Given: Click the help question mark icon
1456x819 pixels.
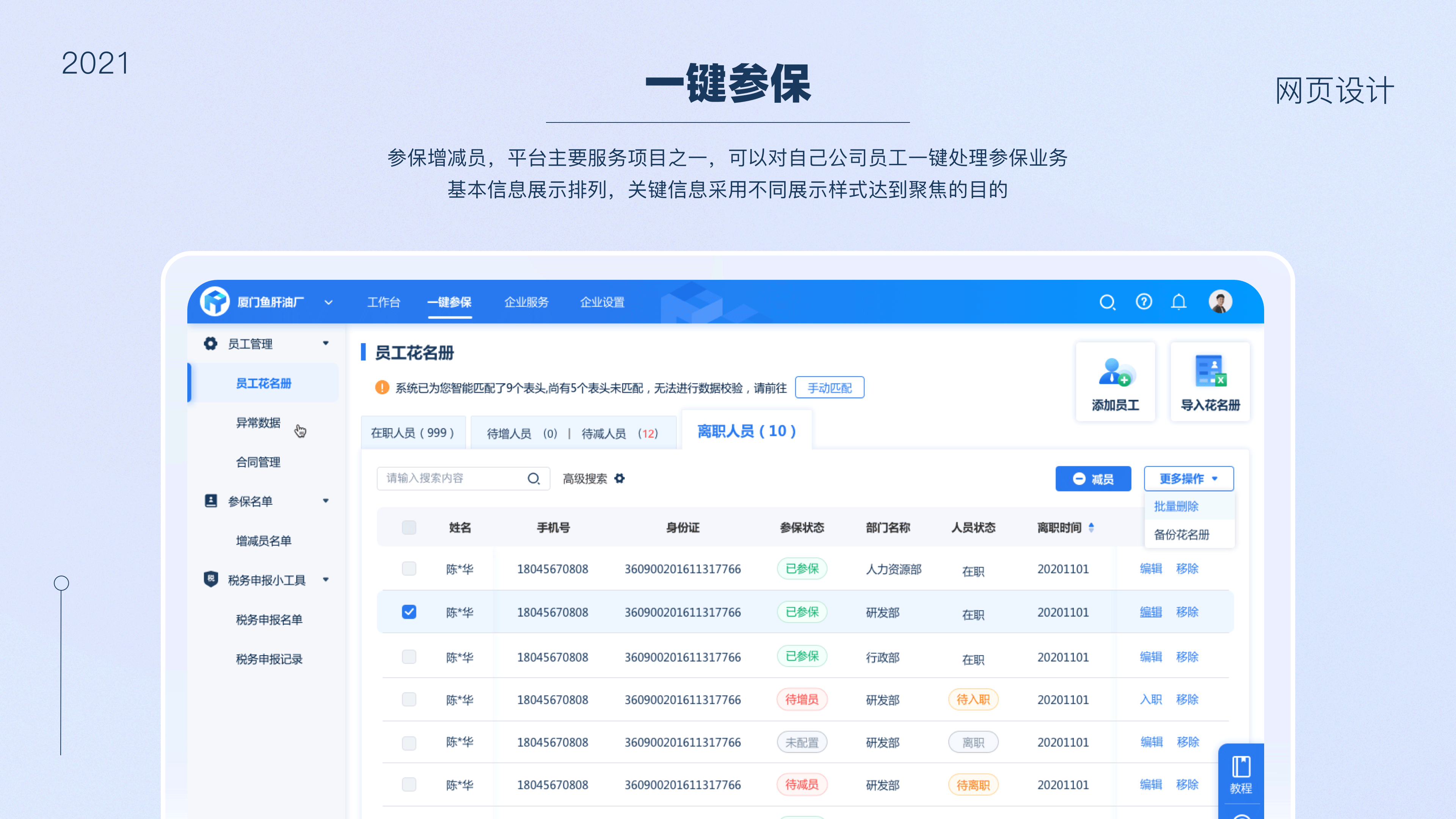Looking at the screenshot, I should pyautogui.click(x=1144, y=302).
